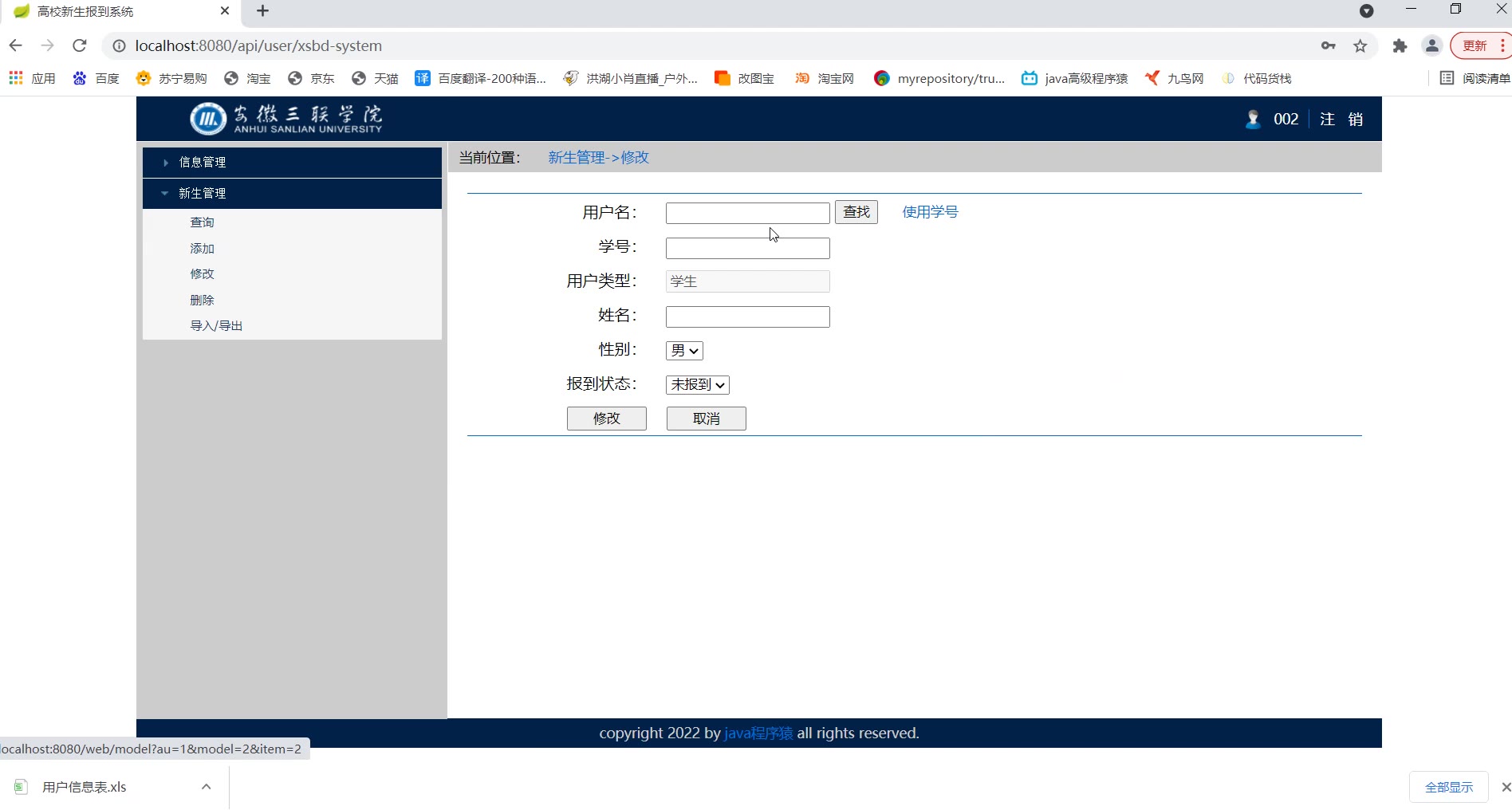Click the browser back arrow

[x=15, y=45]
